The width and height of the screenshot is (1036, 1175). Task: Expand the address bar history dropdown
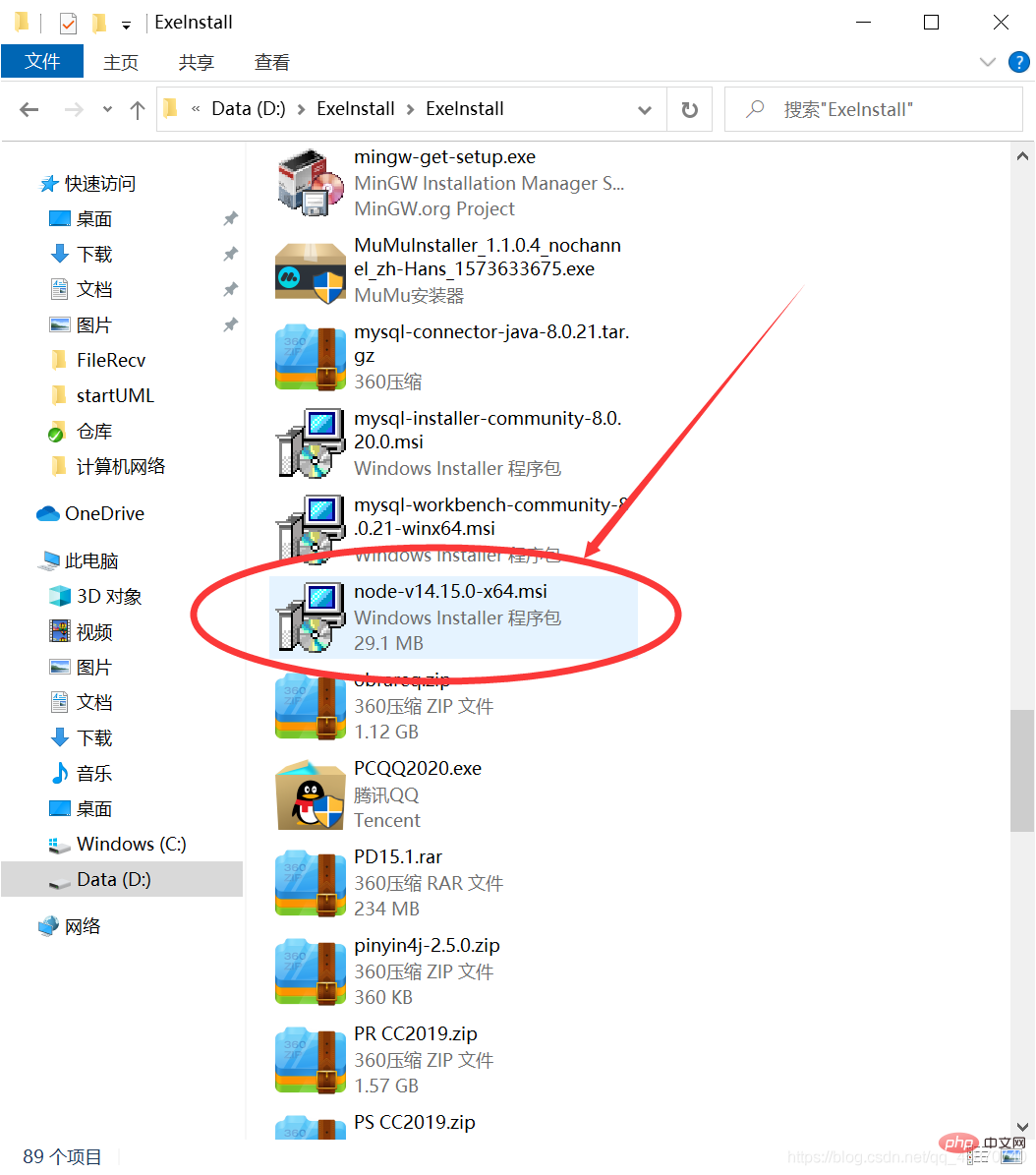(x=644, y=110)
